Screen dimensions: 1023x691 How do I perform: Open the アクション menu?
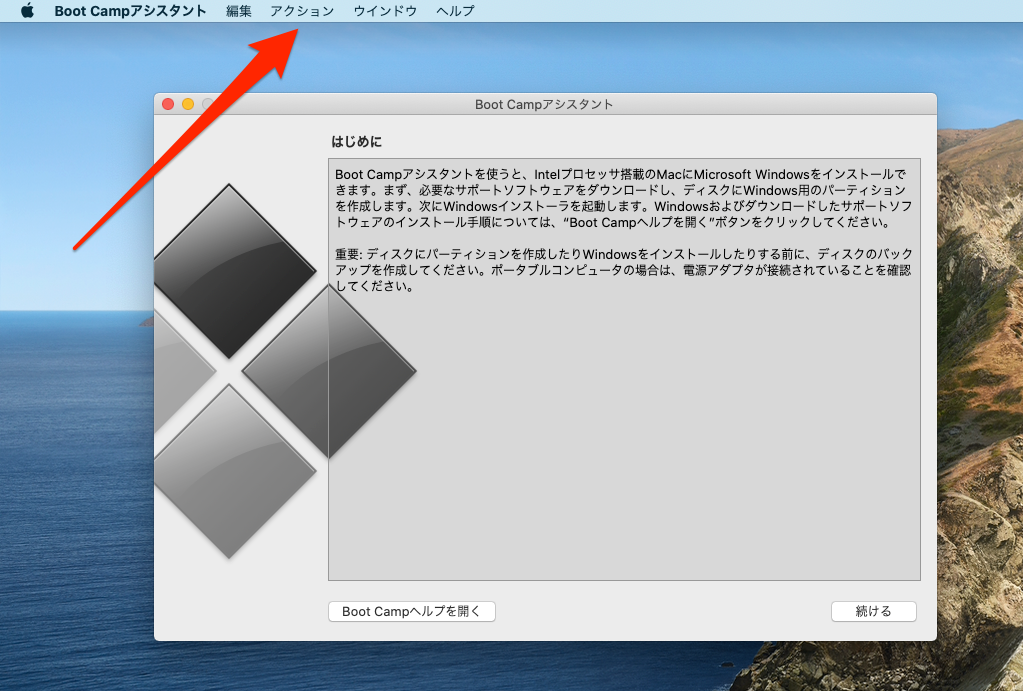click(x=302, y=11)
